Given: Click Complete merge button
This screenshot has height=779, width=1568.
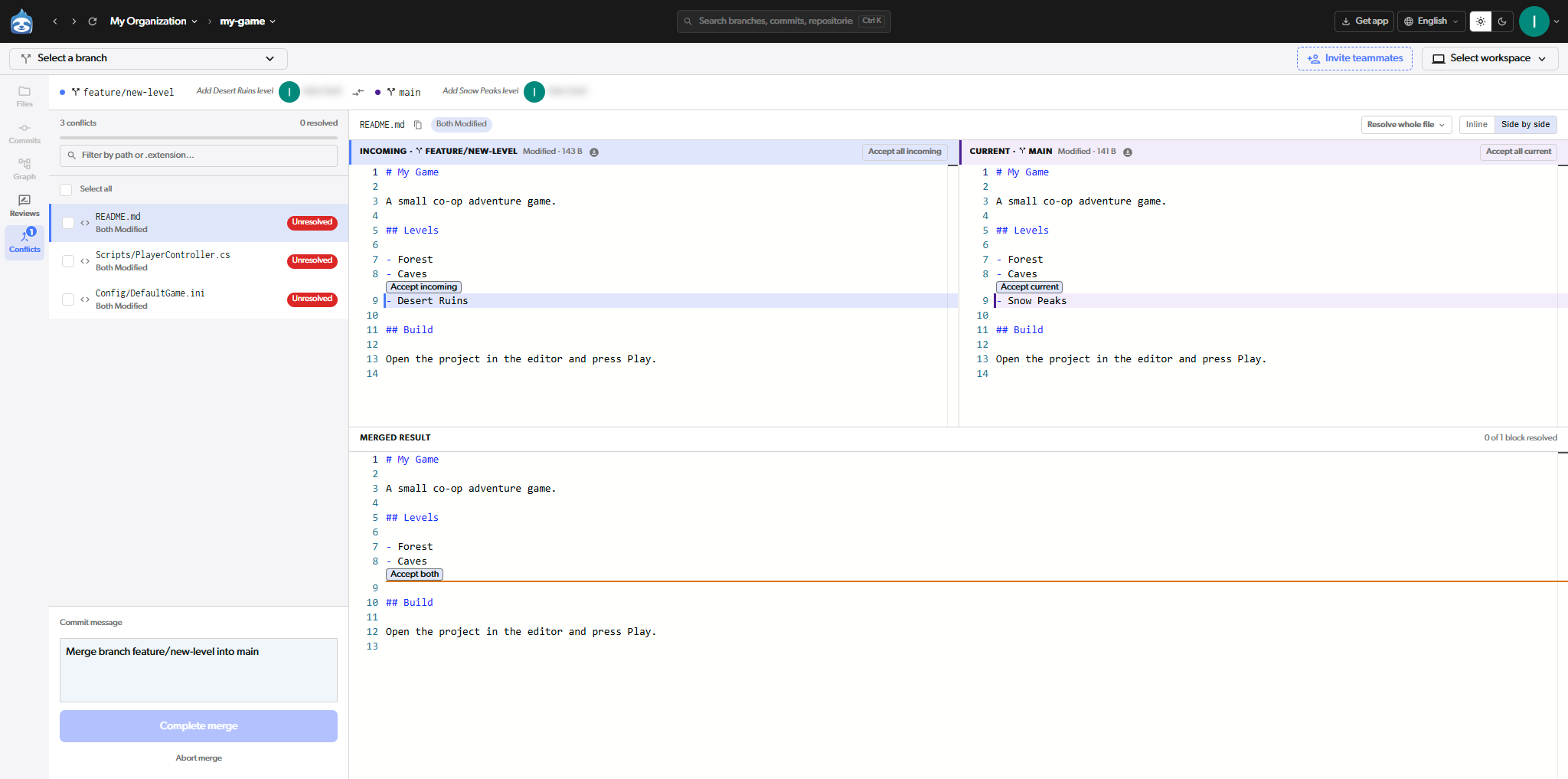Looking at the screenshot, I should coord(198,726).
